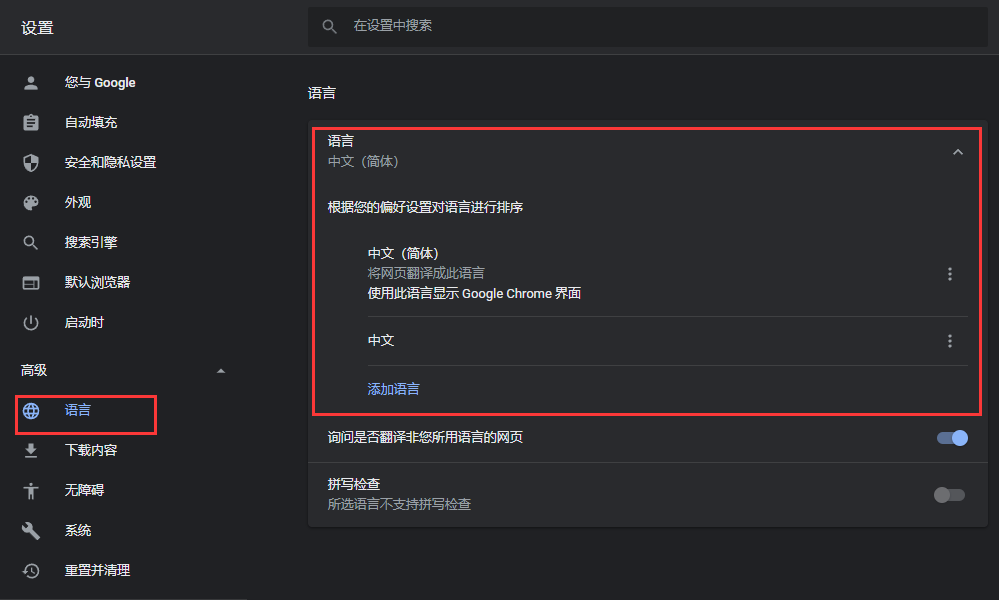
Task: Collapse the 语言 panel with the chevron
Action: (958, 152)
